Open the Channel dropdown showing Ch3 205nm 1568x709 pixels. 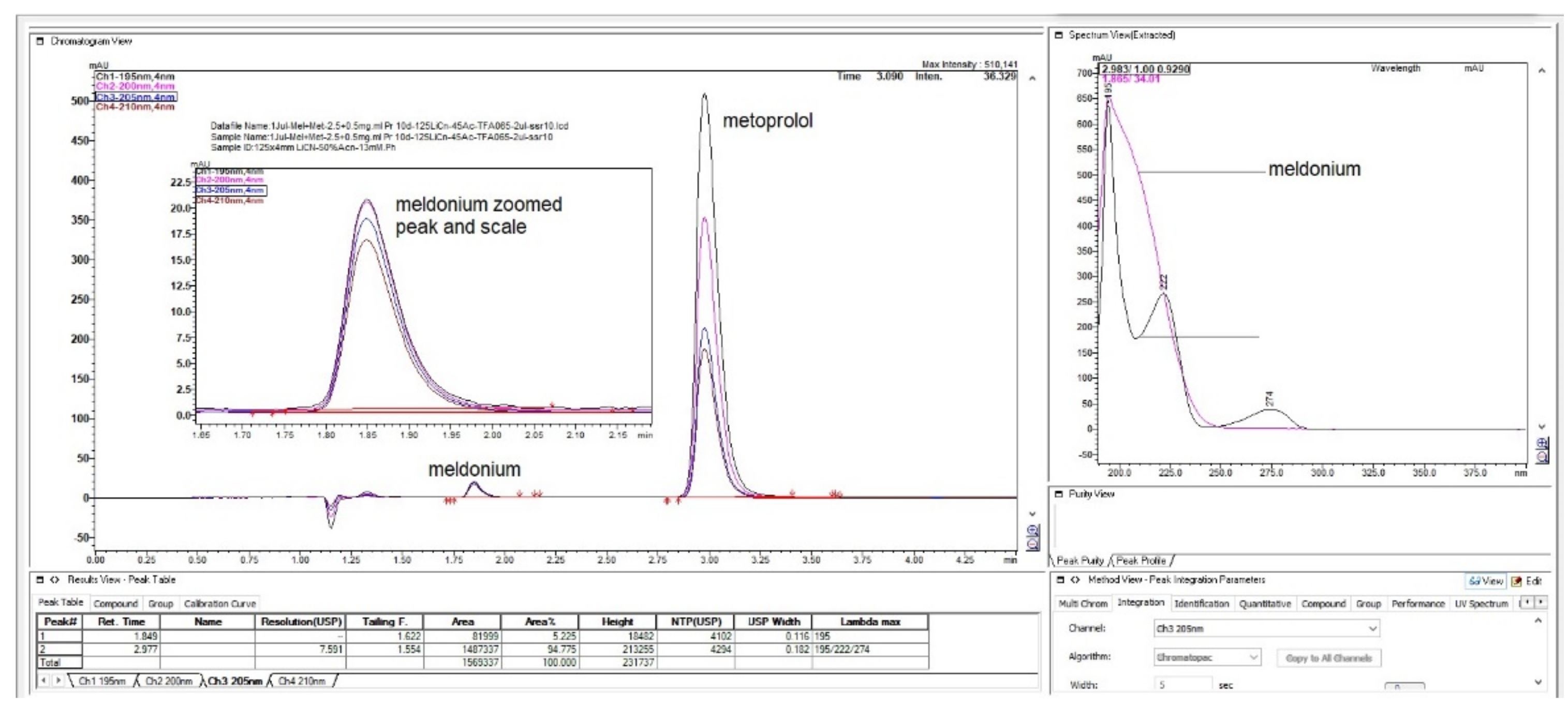pyautogui.click(x=1266, y=629)
